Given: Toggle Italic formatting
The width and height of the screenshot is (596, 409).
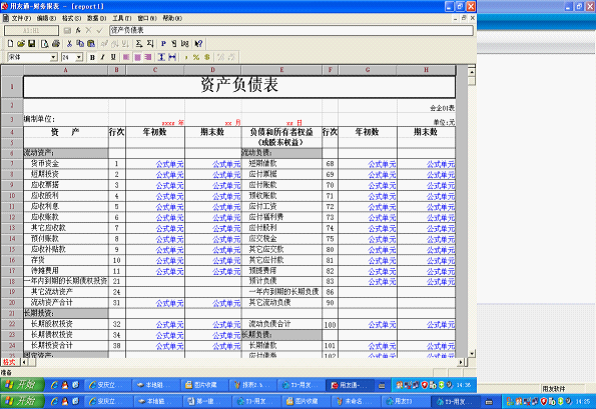Looking at the screenshot, I should click(103, 57).
